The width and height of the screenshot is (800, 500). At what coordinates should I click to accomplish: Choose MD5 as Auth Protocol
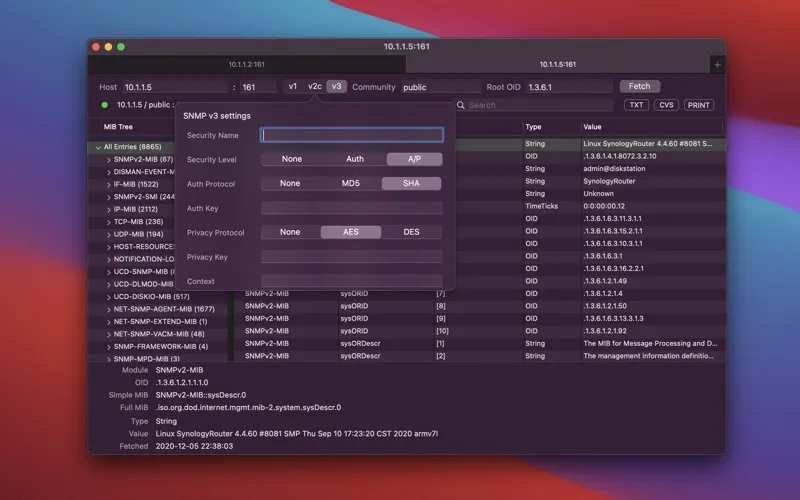click(351, 183)
